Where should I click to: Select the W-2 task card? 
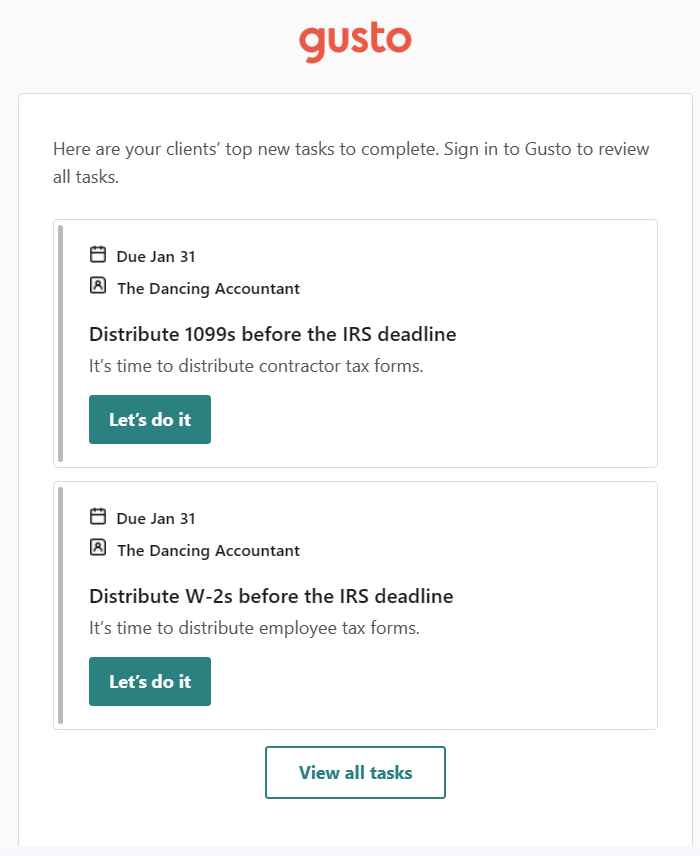[x=355, y=604]
